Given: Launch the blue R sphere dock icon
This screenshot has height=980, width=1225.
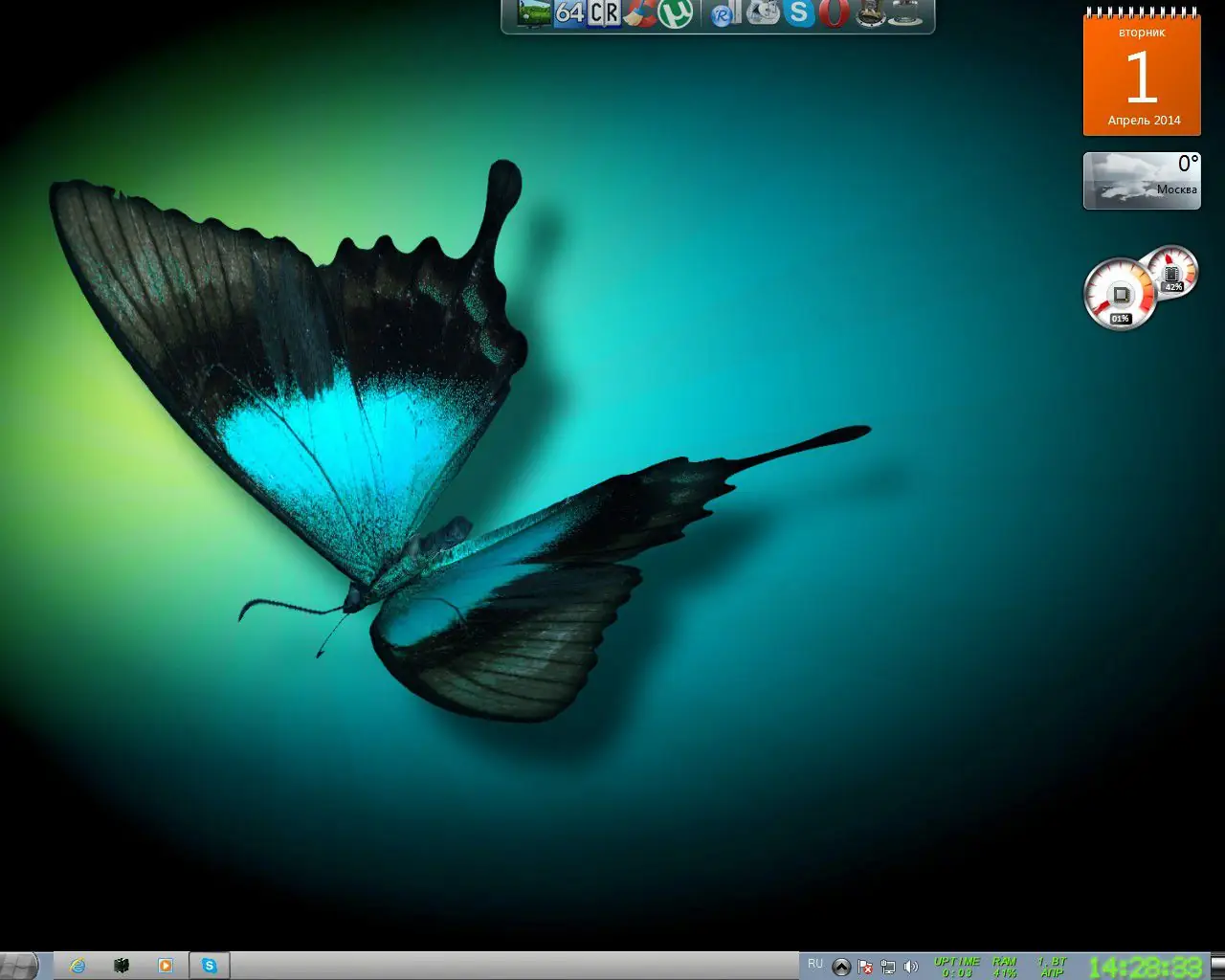Looking at the screenshot, I should pos(724,15).
